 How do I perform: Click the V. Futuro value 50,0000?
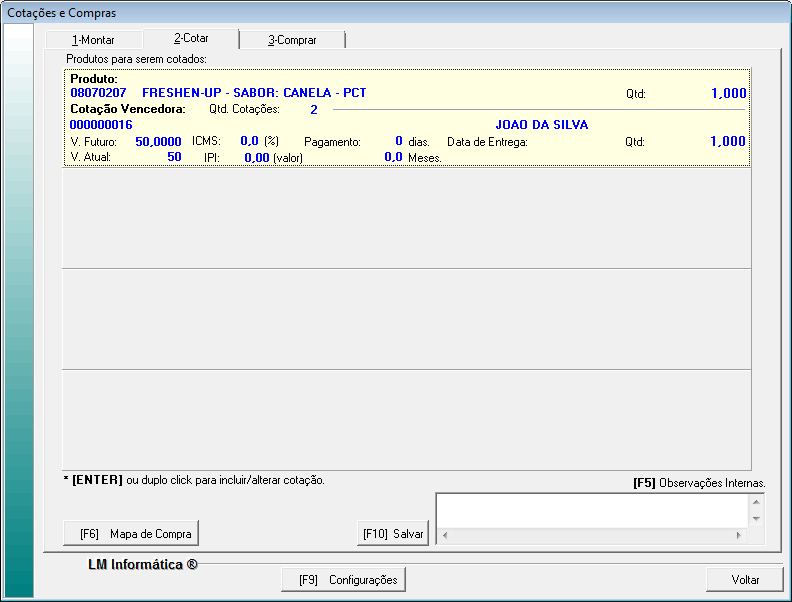pyautogui.click(x=158, y=142)
